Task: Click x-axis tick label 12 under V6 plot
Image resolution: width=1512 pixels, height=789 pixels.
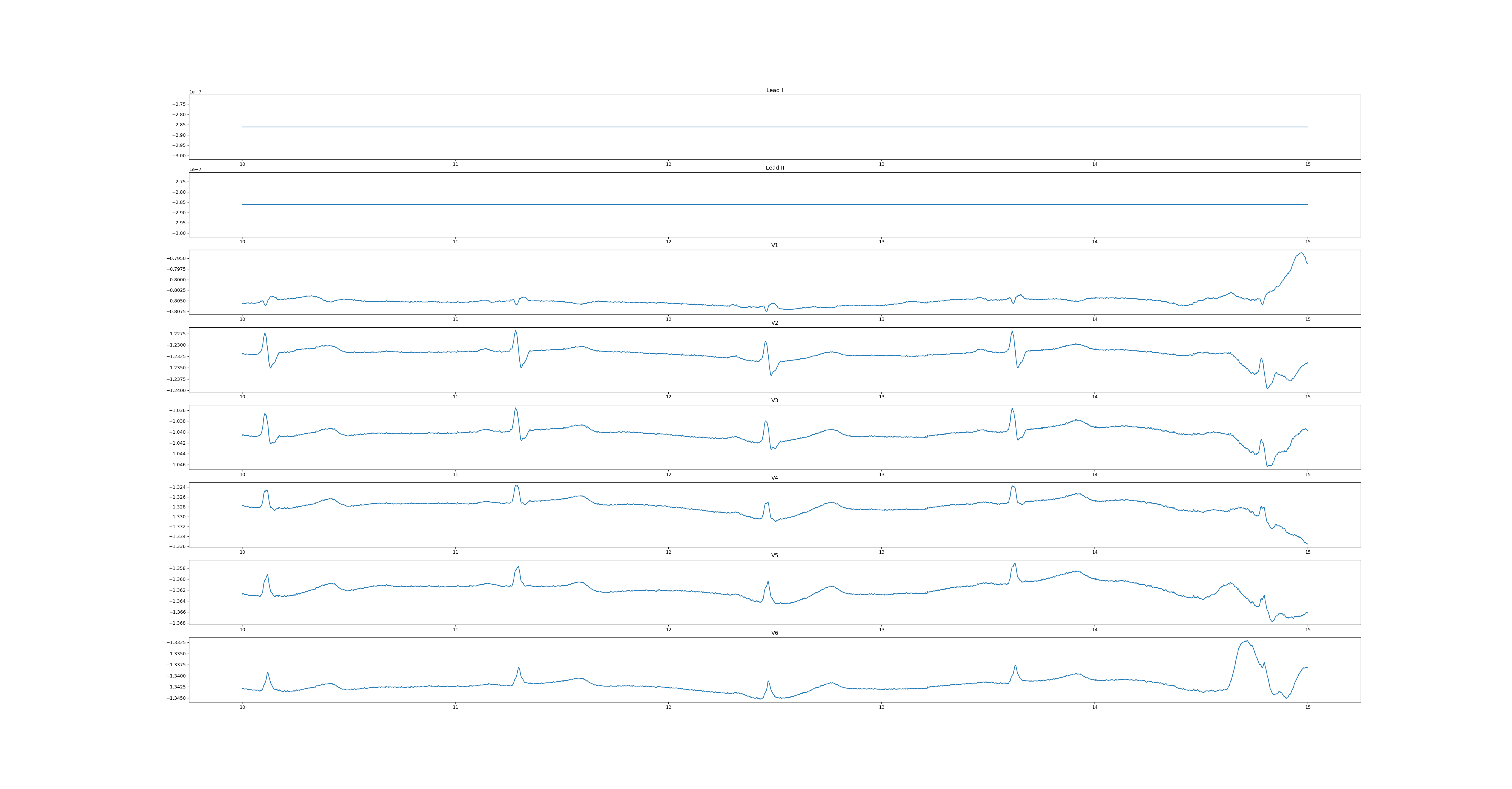Action: click(x=668, y=707)
